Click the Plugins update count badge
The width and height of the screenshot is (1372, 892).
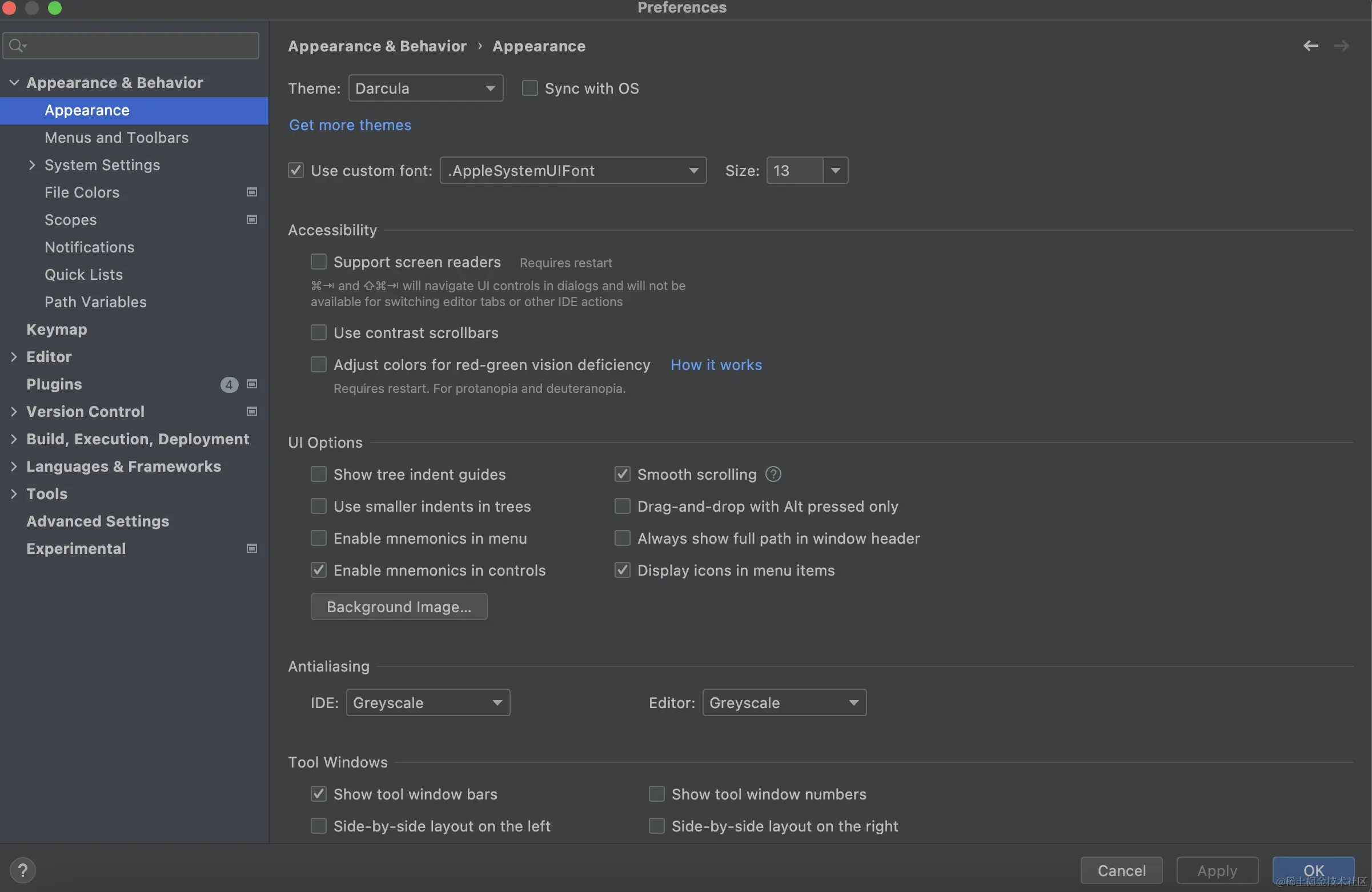pos(229,384)
